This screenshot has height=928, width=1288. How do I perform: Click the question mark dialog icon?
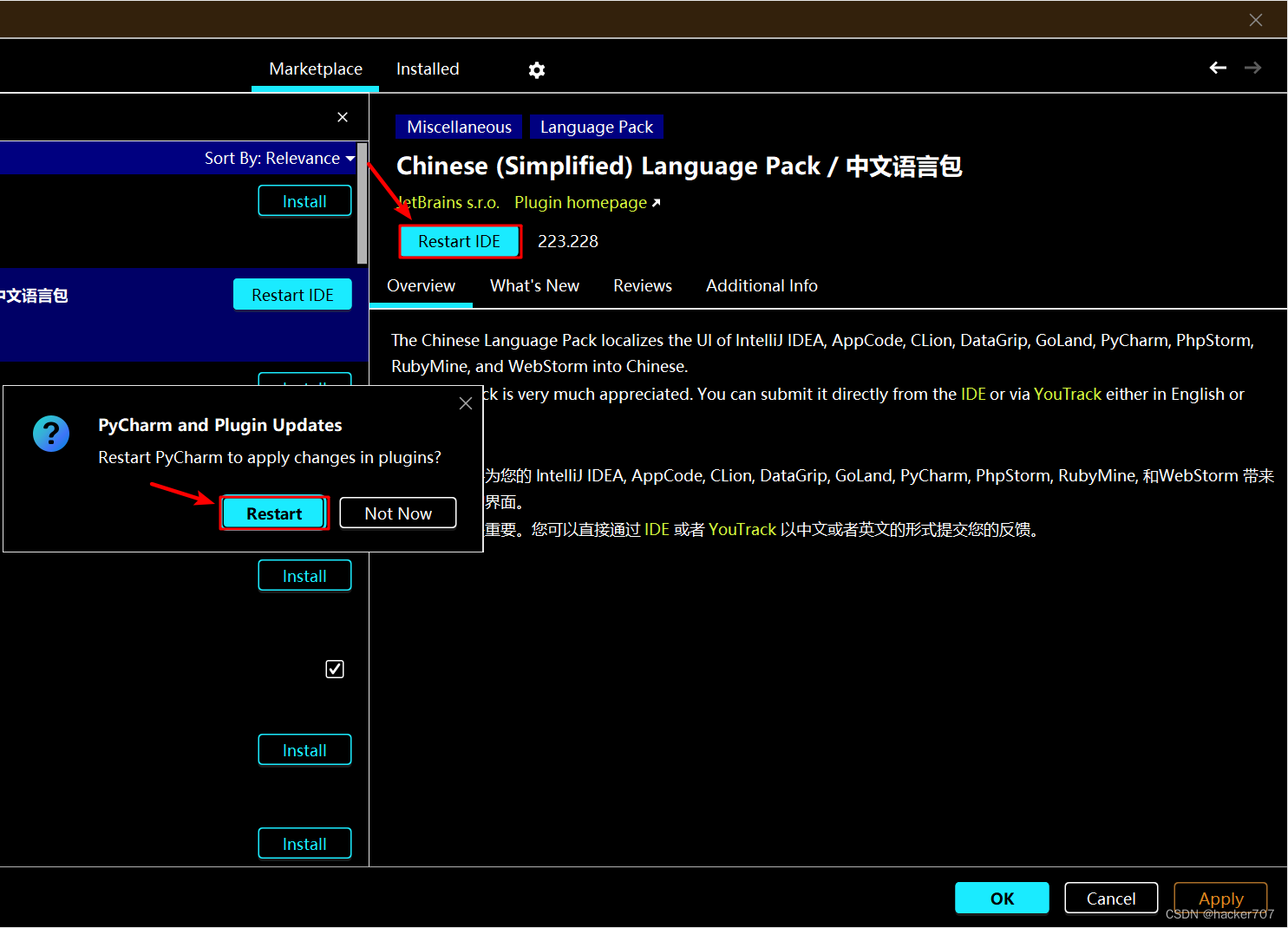pos(51,433)
